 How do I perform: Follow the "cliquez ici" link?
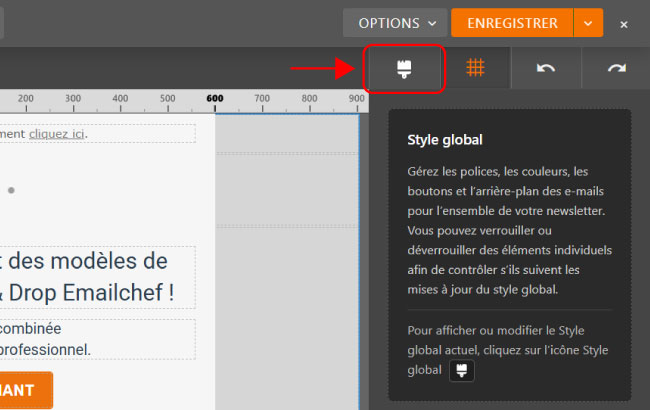[x=57, y=133]
